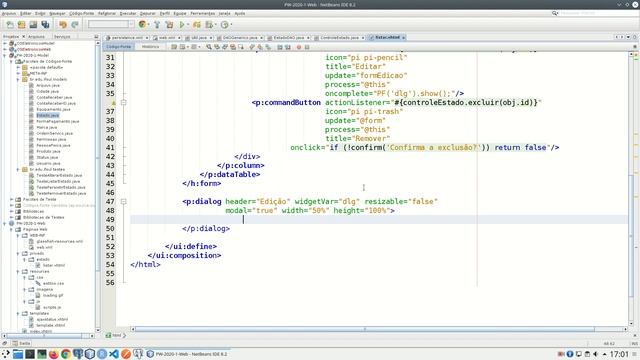This screenshot has width=640, height=360.
Task: Click the Clean and Build icon
Action: [x=169, y=25]
